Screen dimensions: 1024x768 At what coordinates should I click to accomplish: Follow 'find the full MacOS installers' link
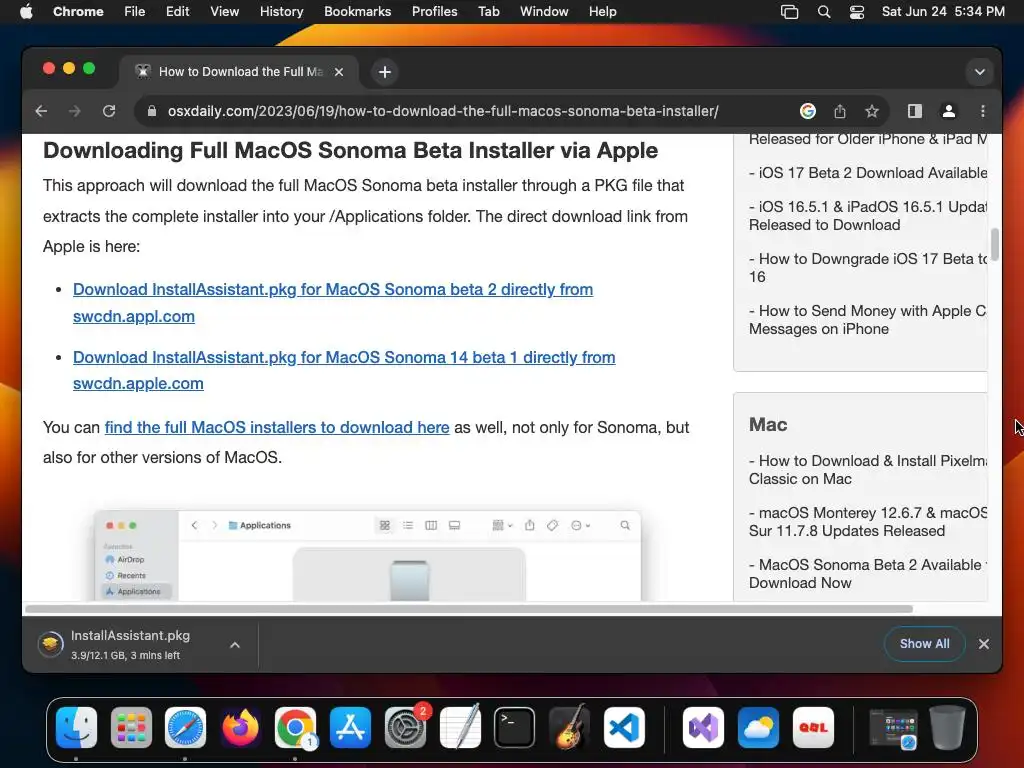click(x=277, y=427)
